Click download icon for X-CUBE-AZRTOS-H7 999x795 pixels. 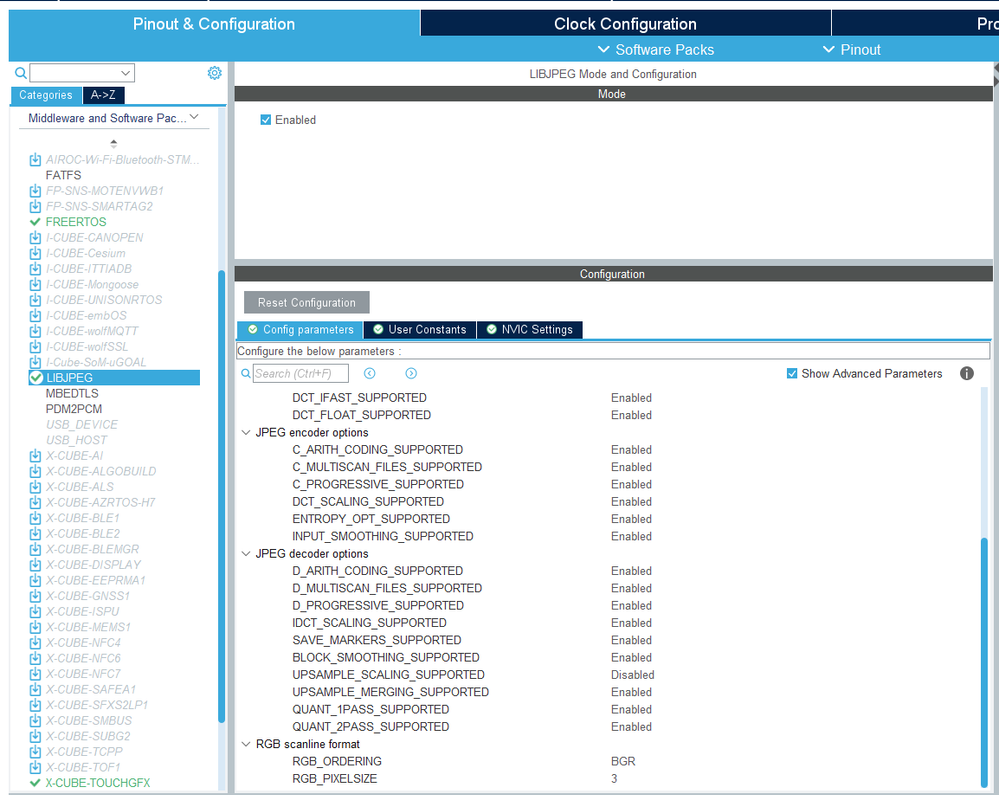36,503
